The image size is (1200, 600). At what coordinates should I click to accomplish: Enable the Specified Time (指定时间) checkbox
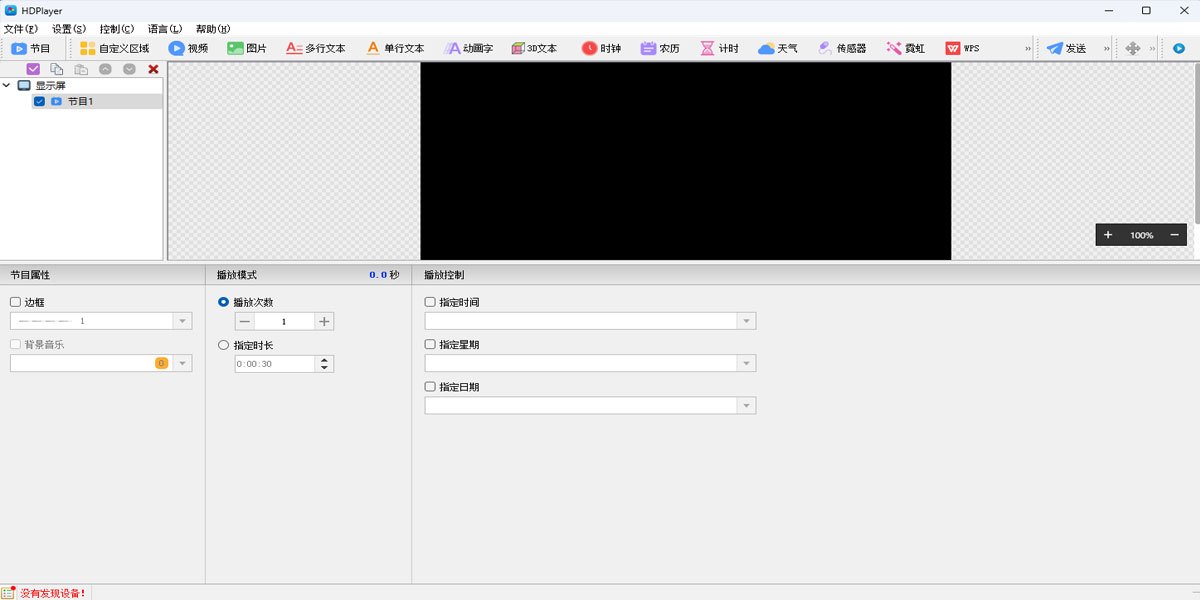pos(430,302)
